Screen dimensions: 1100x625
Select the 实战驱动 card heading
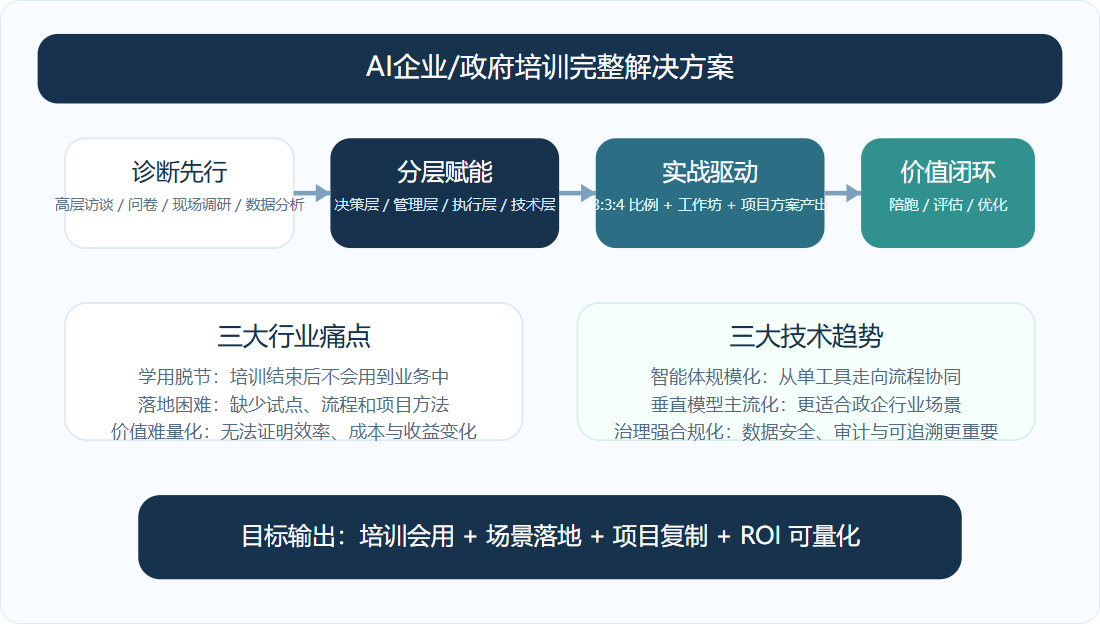[710, 172]
